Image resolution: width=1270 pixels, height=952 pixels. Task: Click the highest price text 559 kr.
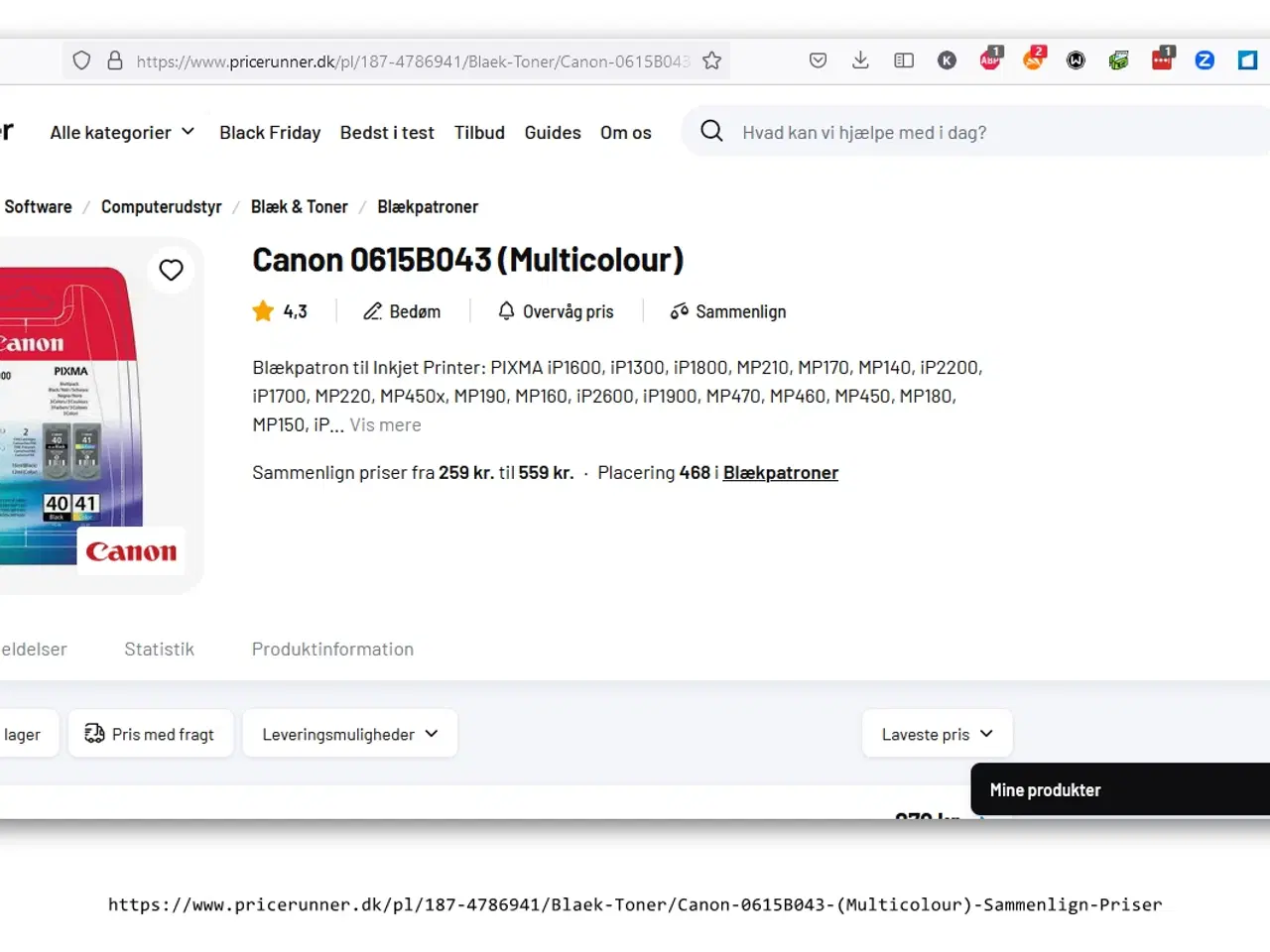[546, 473]
